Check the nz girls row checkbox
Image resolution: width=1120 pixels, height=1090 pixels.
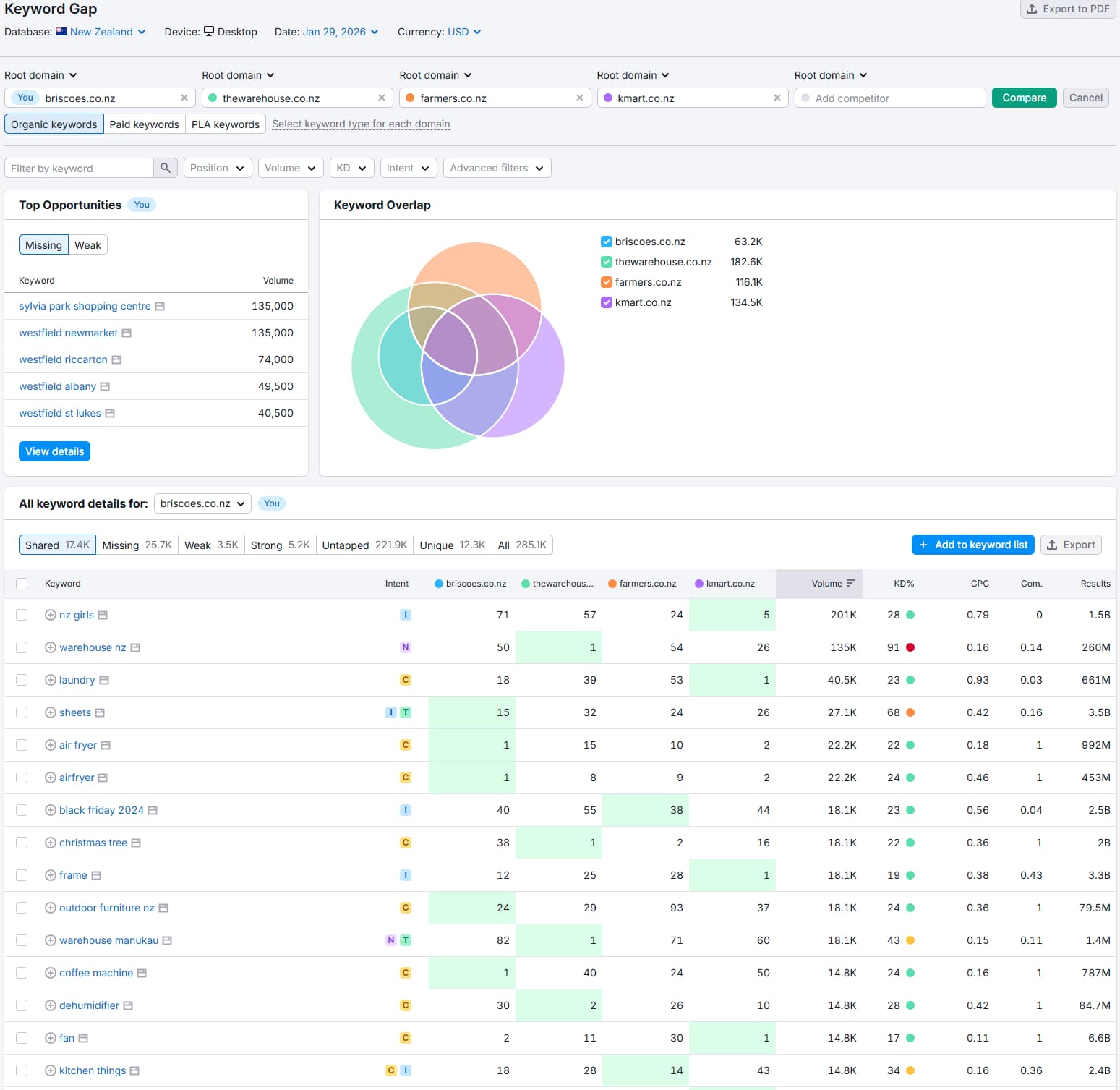(22, 614)
